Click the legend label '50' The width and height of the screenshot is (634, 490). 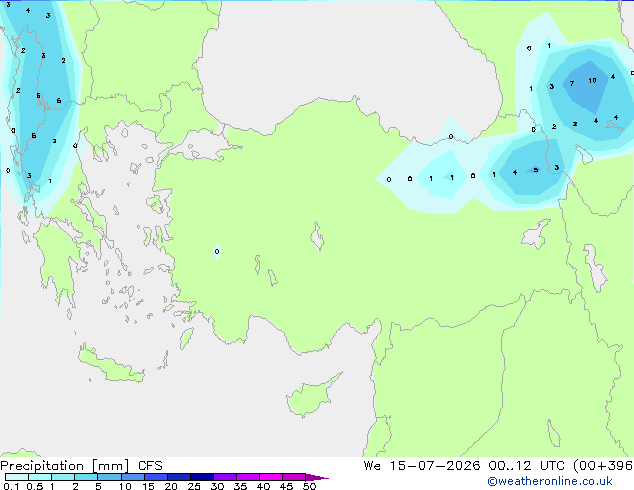(x=309, y=486)
